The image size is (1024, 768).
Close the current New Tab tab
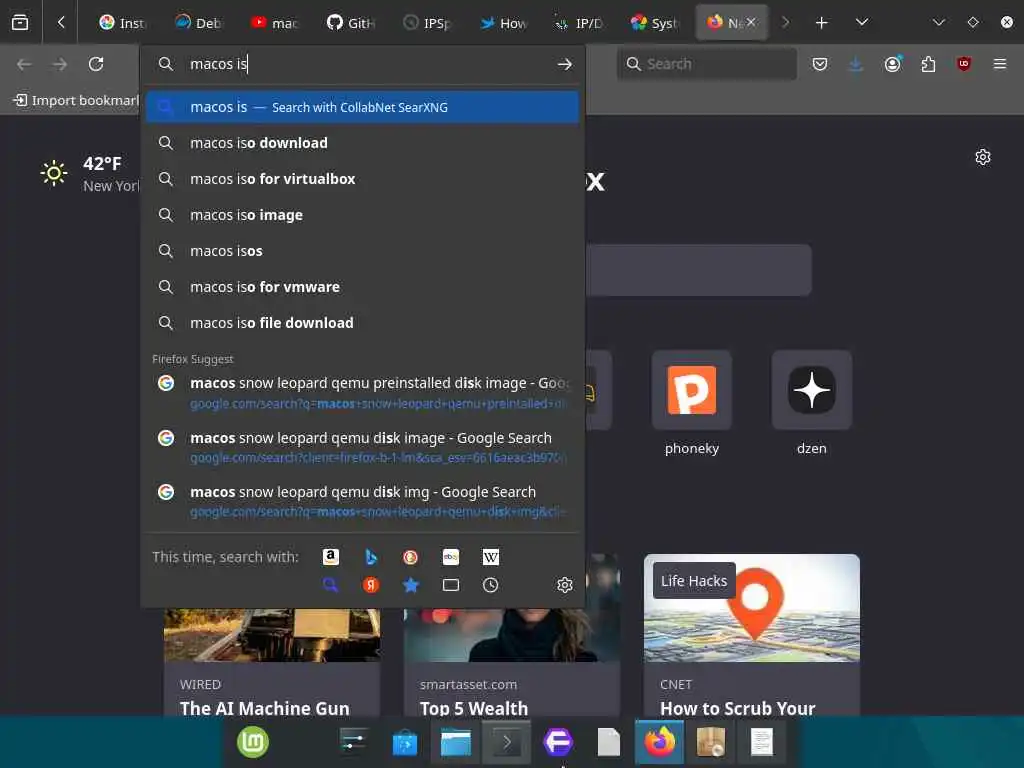(751, 22)
